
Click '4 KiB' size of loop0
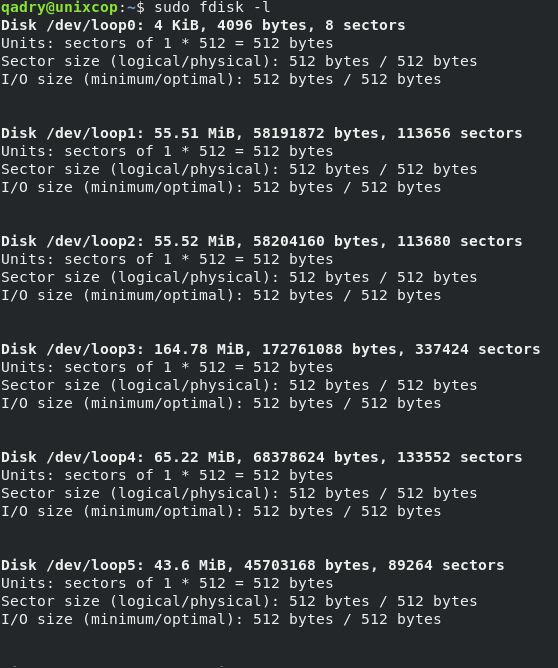pos(177,26)
